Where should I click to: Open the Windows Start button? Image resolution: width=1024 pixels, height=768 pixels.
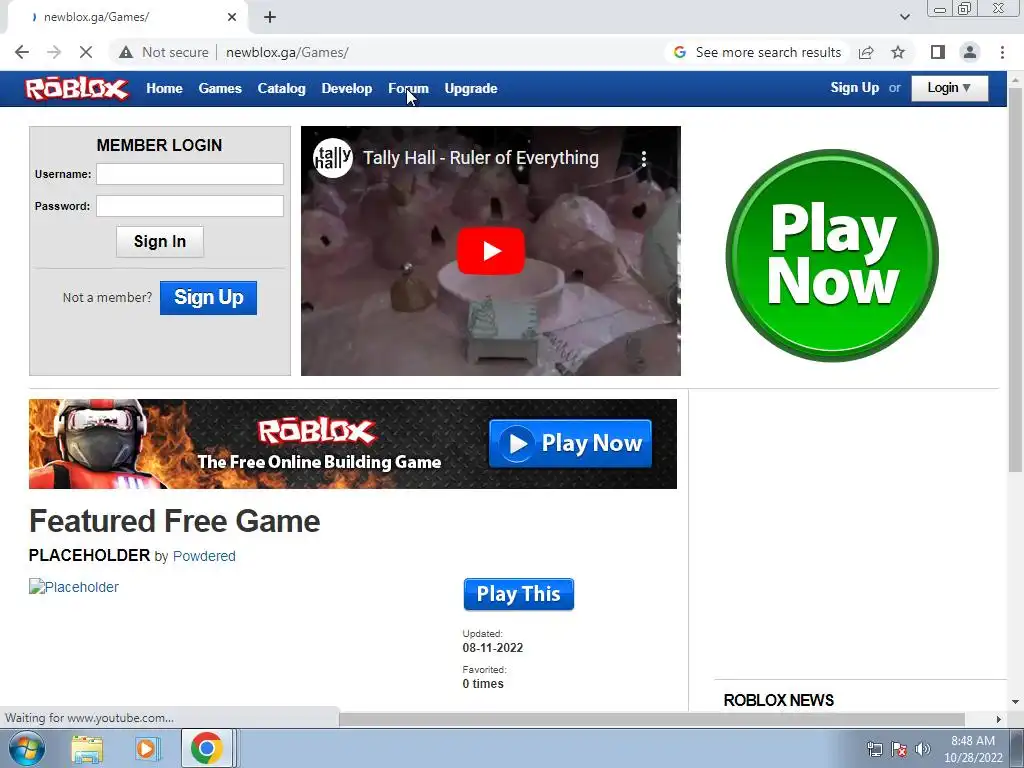pos(26,748)
